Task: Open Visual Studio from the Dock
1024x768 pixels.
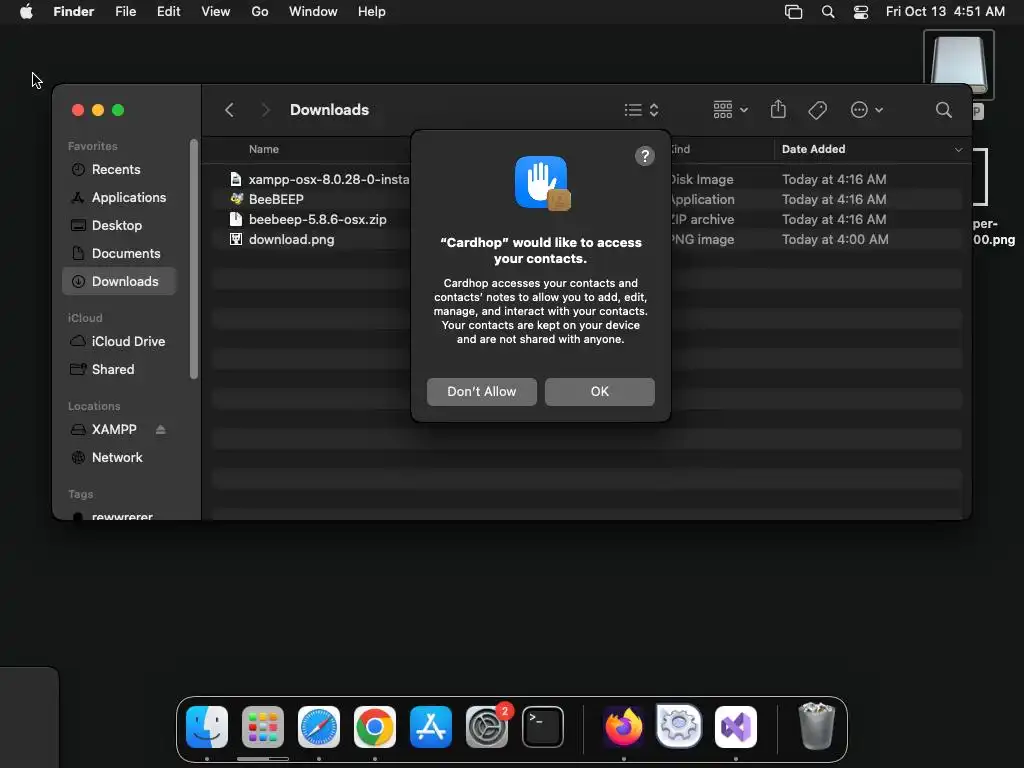Action: click(736, 727)
